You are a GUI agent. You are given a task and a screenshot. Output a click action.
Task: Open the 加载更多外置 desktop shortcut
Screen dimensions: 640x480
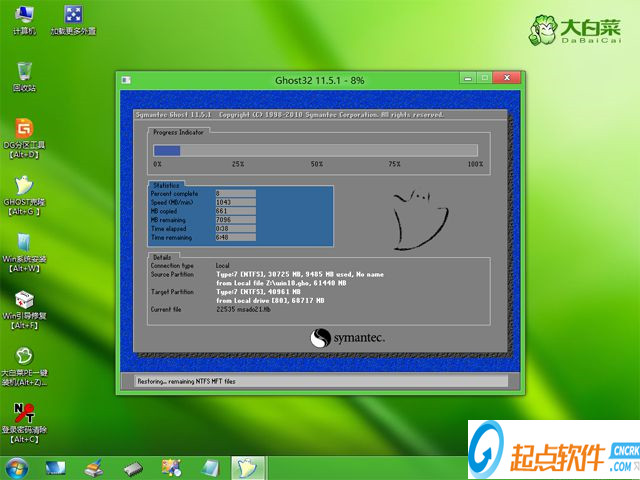73,16
